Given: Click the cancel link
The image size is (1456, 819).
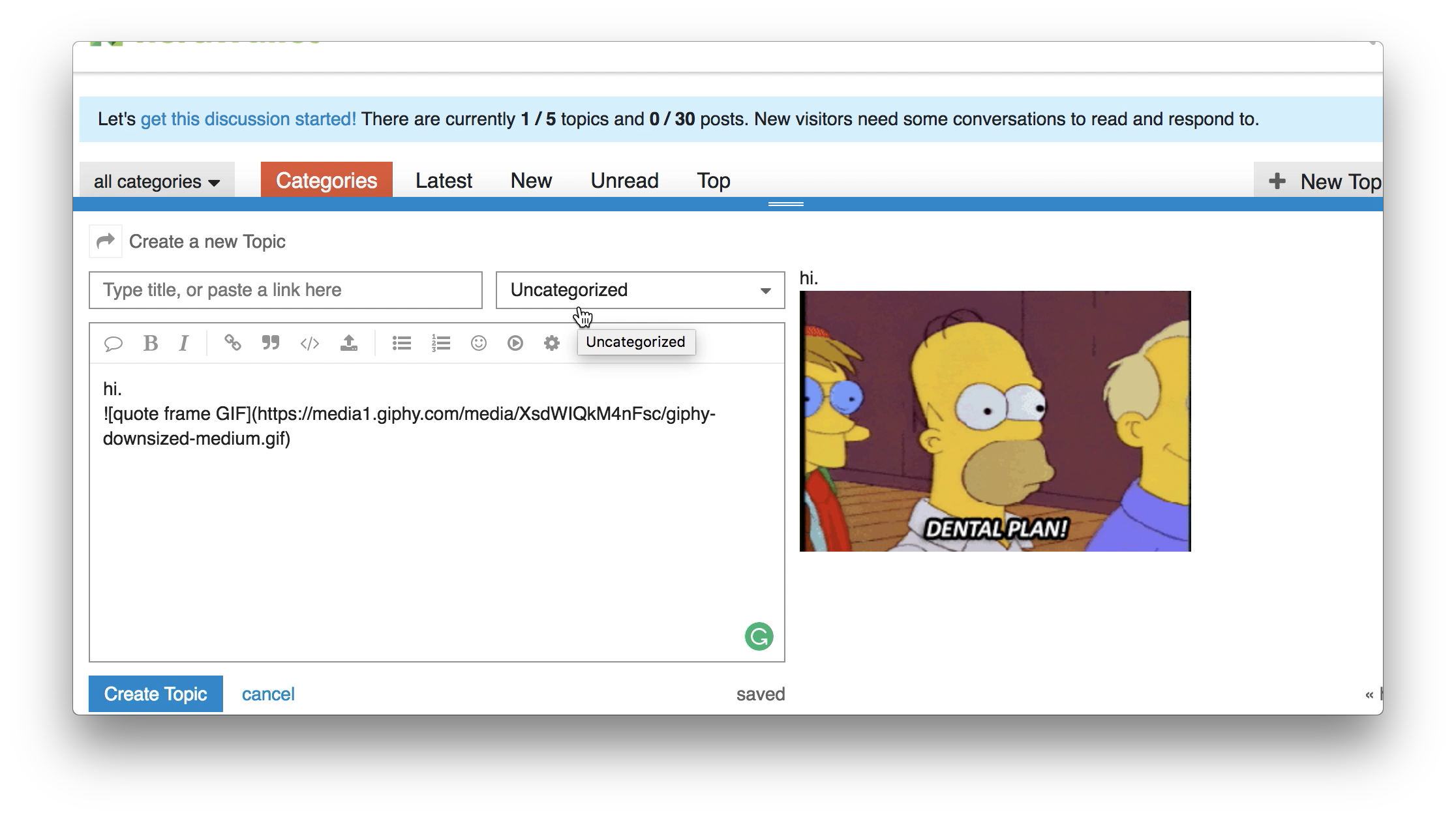Looking at the screenshot, I should coord(268,694).
